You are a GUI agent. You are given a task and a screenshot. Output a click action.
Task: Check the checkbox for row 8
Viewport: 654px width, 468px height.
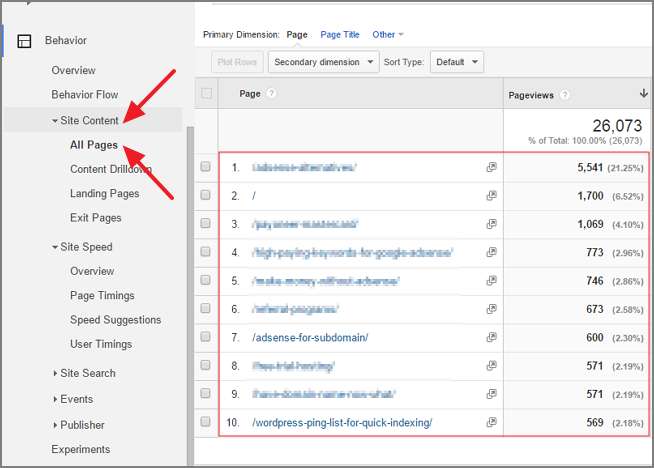tap(205, 365)
